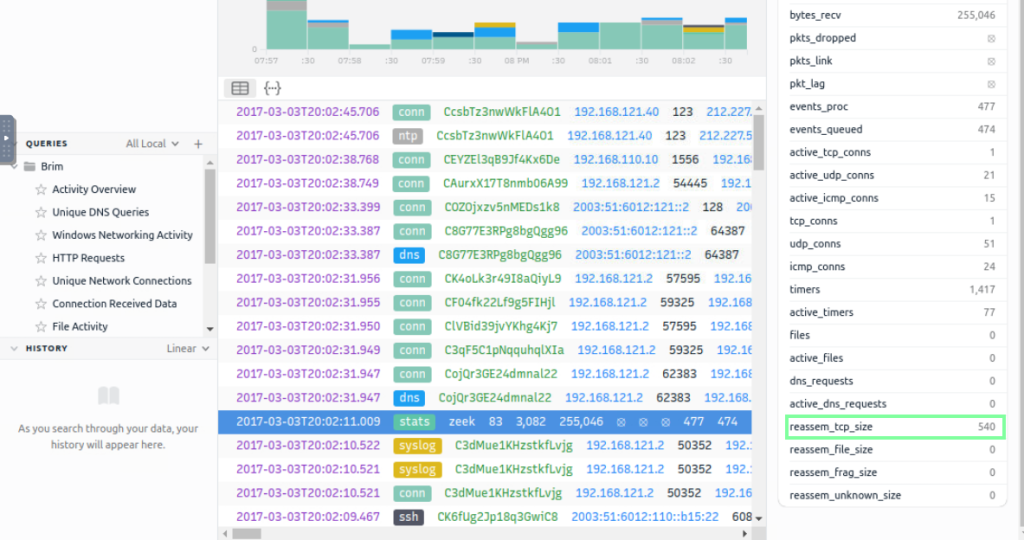Switch to the JSON object view icon
Screen dimensions: 1024x540
[272, 88]
